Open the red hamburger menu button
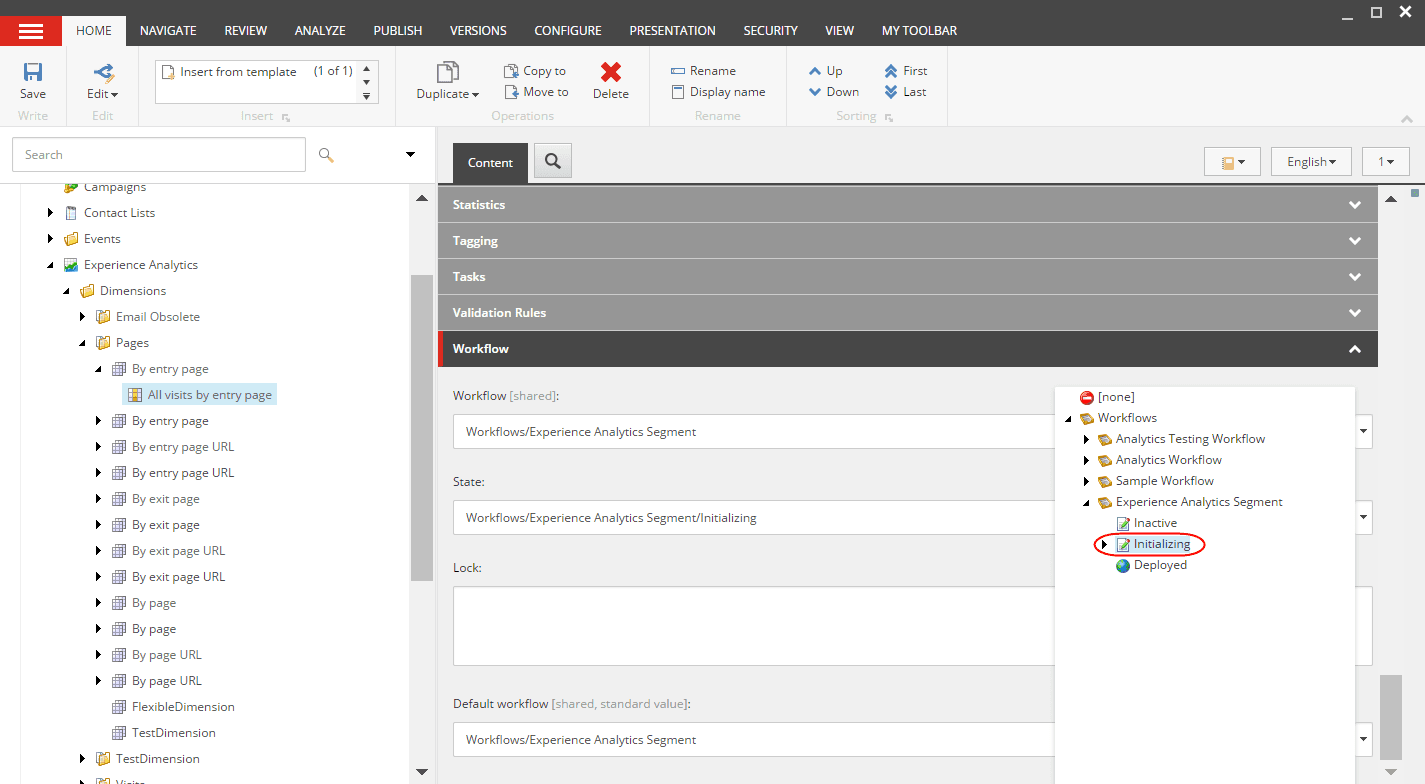This screenshot has height=784, width=1425. pyautogui.click(x=31, y=31)
